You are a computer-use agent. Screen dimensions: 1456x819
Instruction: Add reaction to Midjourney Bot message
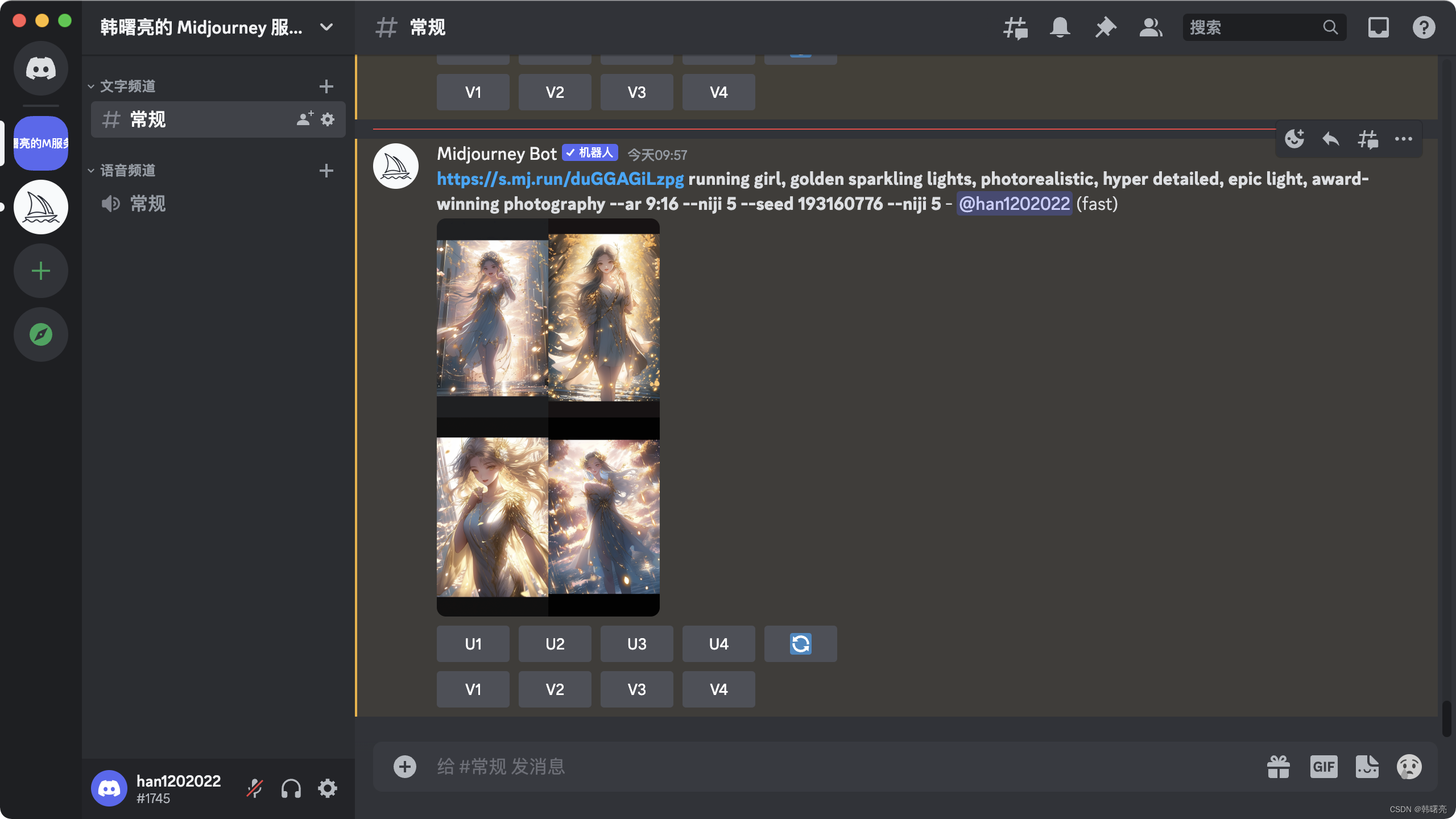(1294, 139)
